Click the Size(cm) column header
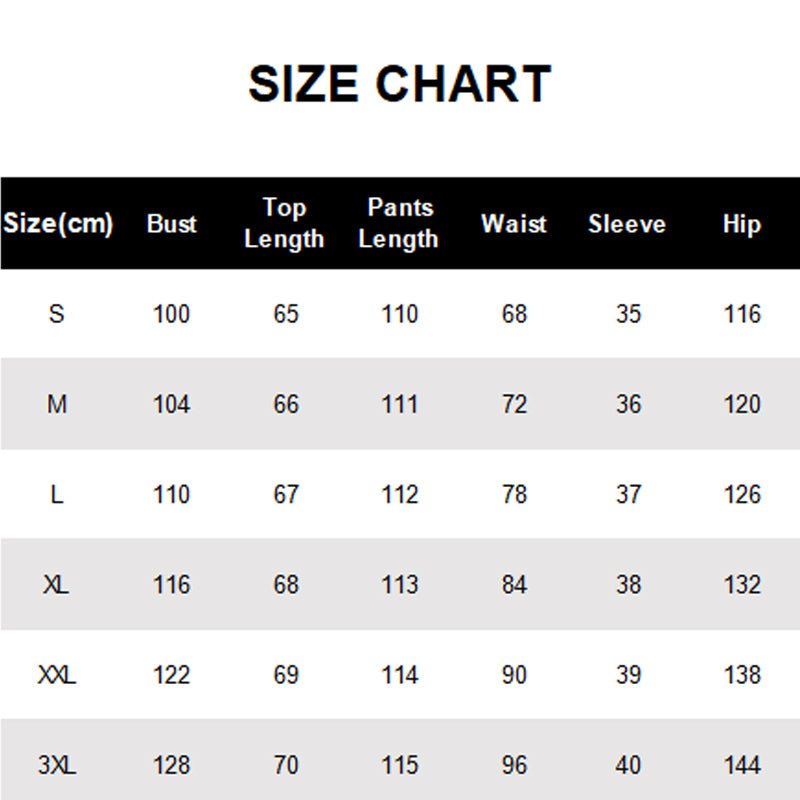 pos(58,224)
